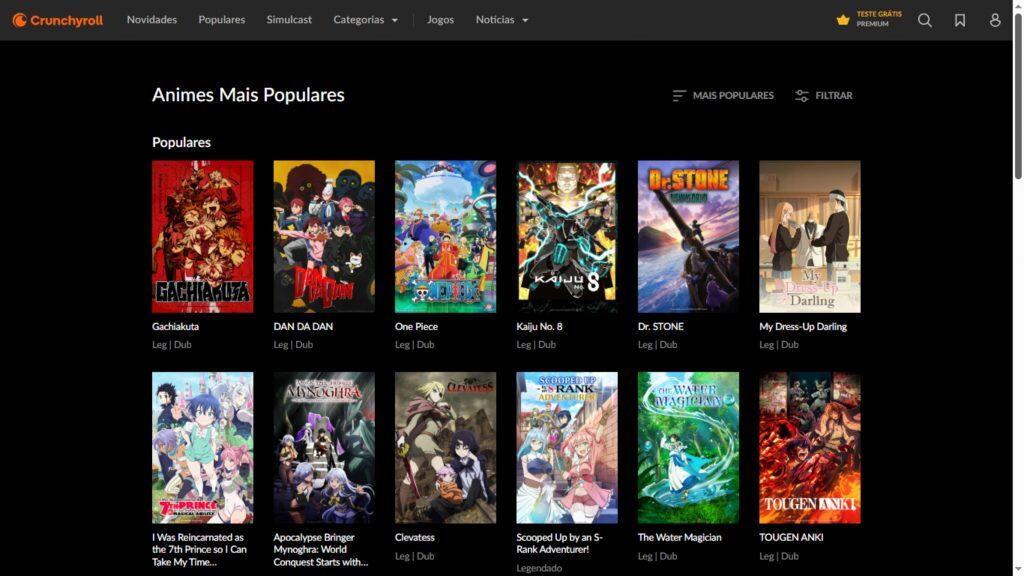The image size is (1024, 576).
Task: Select the Simulcast menu item
Action: (289, 20)
